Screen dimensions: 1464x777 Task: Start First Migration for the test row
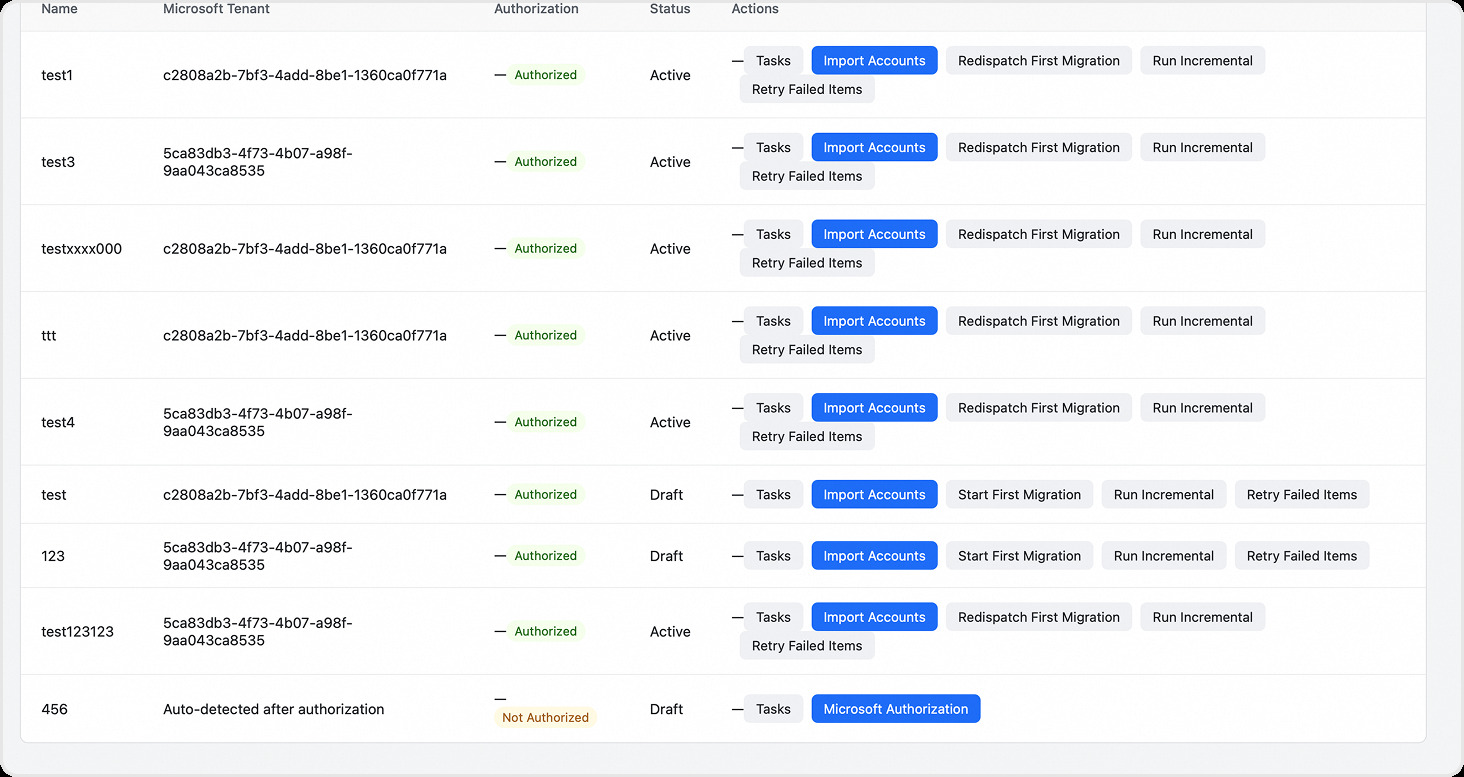click(1019, 494)
